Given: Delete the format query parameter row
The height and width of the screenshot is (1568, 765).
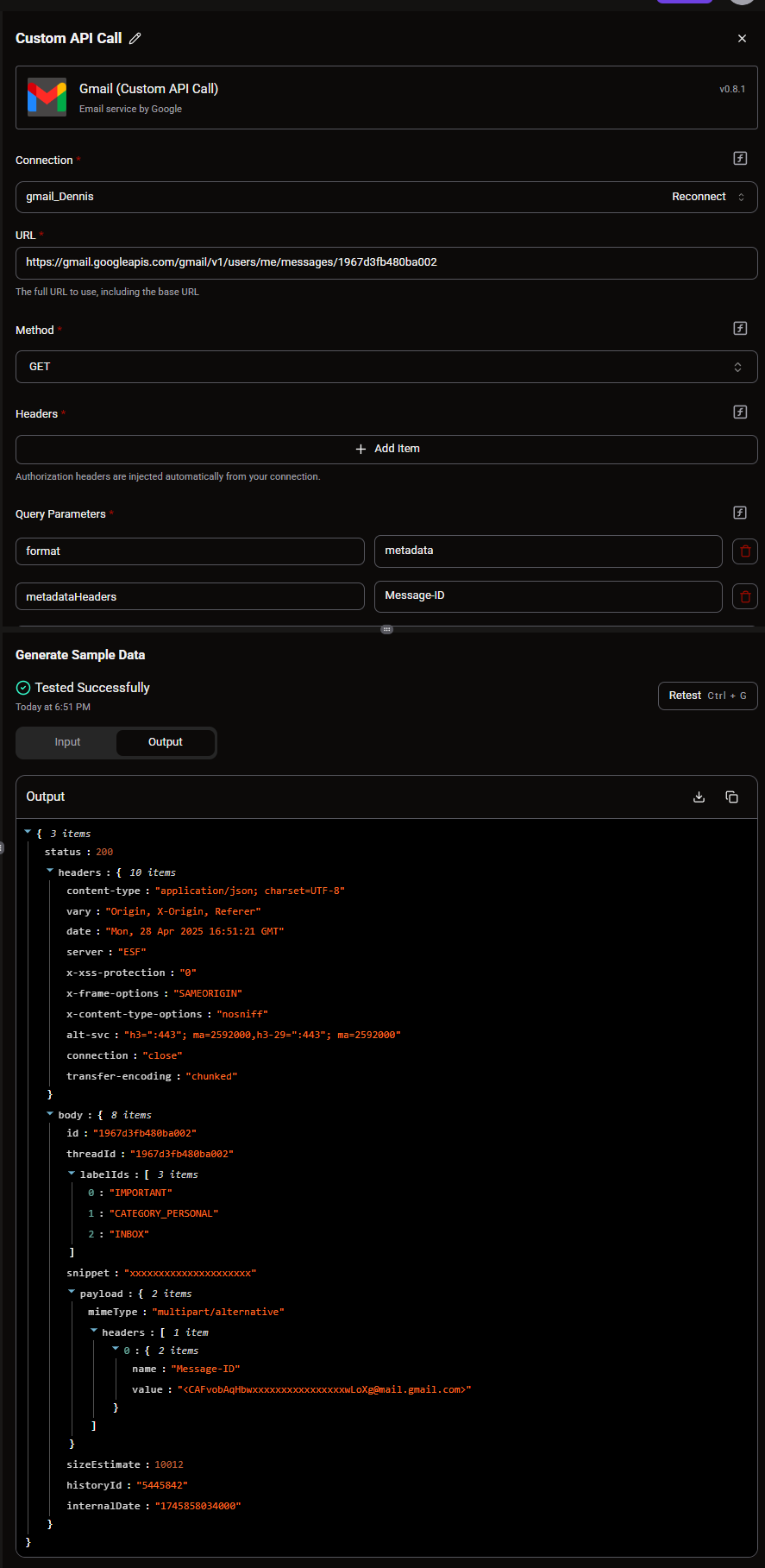Looking at the screenshot, I should 745,551.
